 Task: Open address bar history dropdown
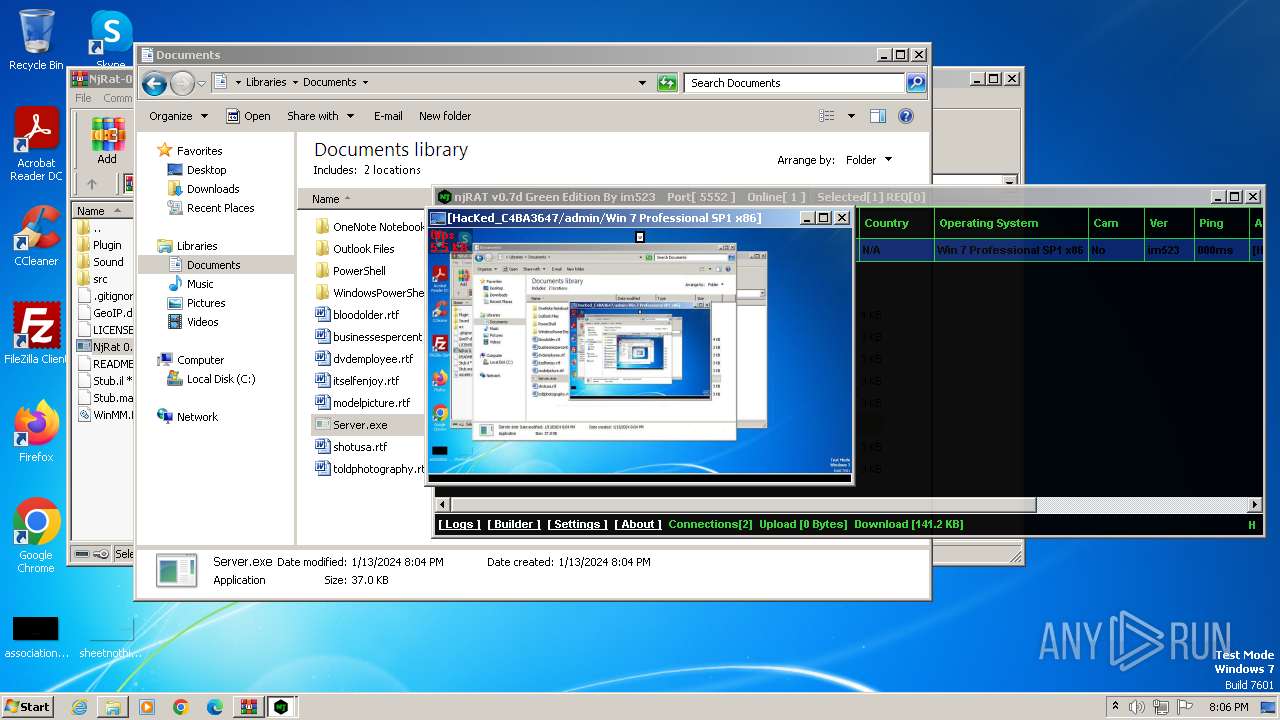tap(642, 83)
